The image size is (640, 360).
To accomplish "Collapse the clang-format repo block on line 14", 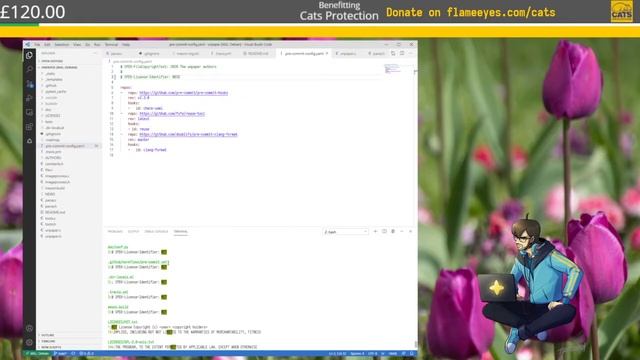I will coord(121,134).
